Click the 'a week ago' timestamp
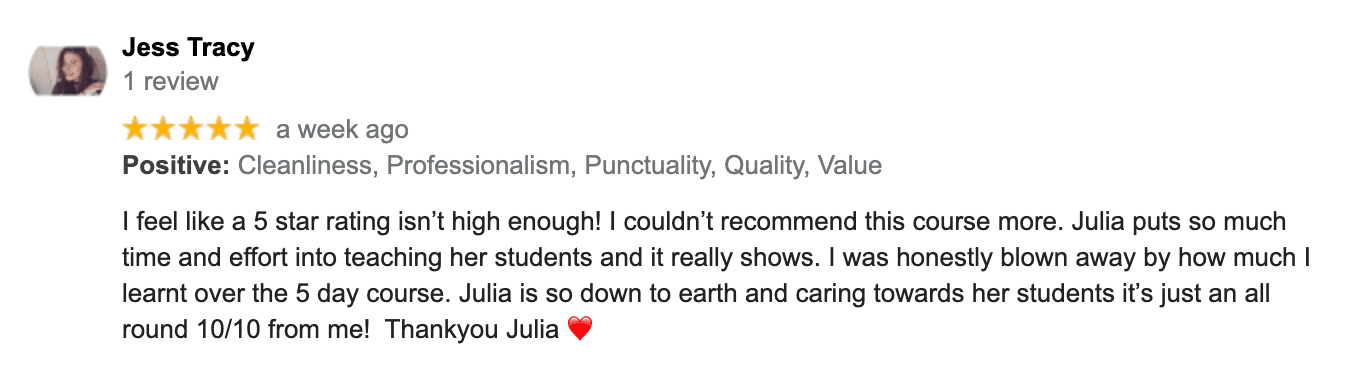Image resolution: width=1360 pixels, height=370 pixels. click(342, 130)
